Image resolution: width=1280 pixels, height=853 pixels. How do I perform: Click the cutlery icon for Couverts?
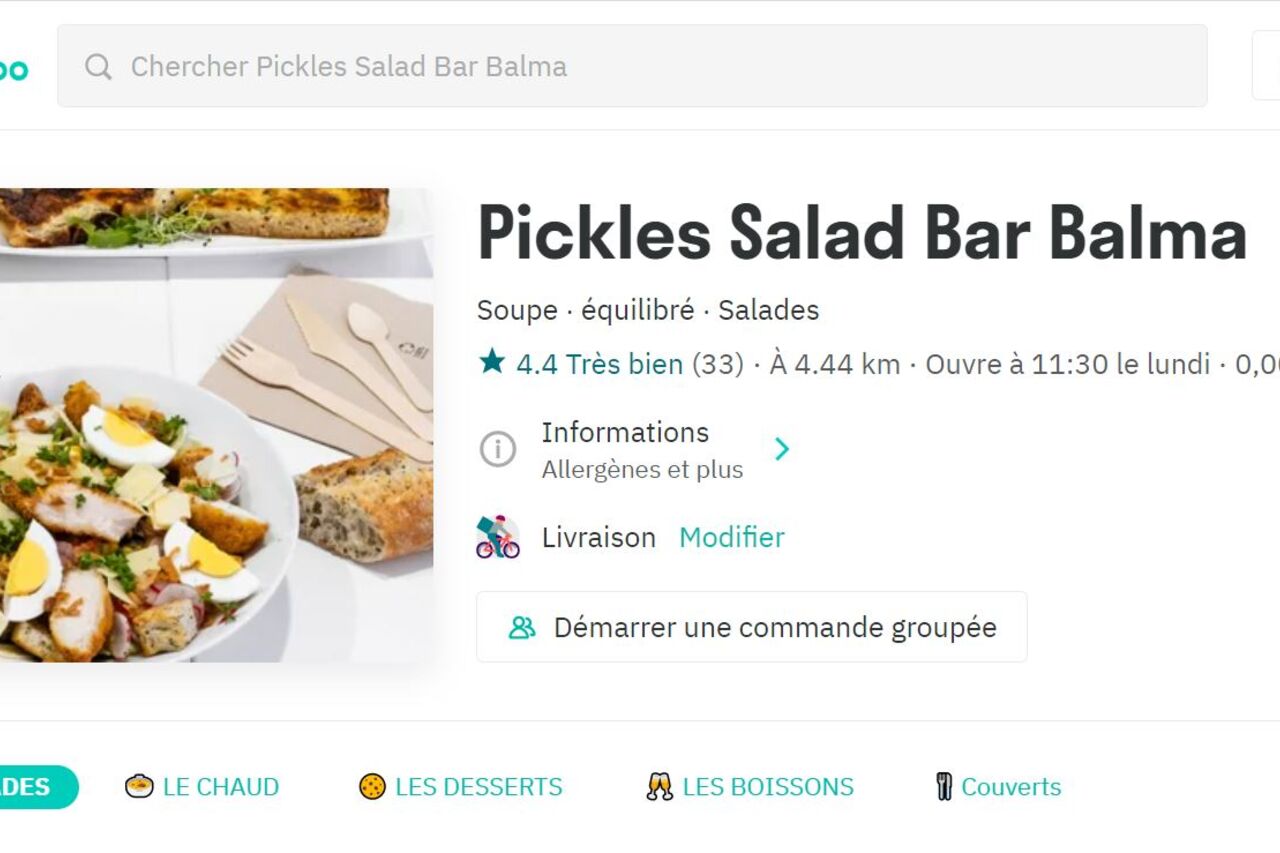(x=943, y=787)
